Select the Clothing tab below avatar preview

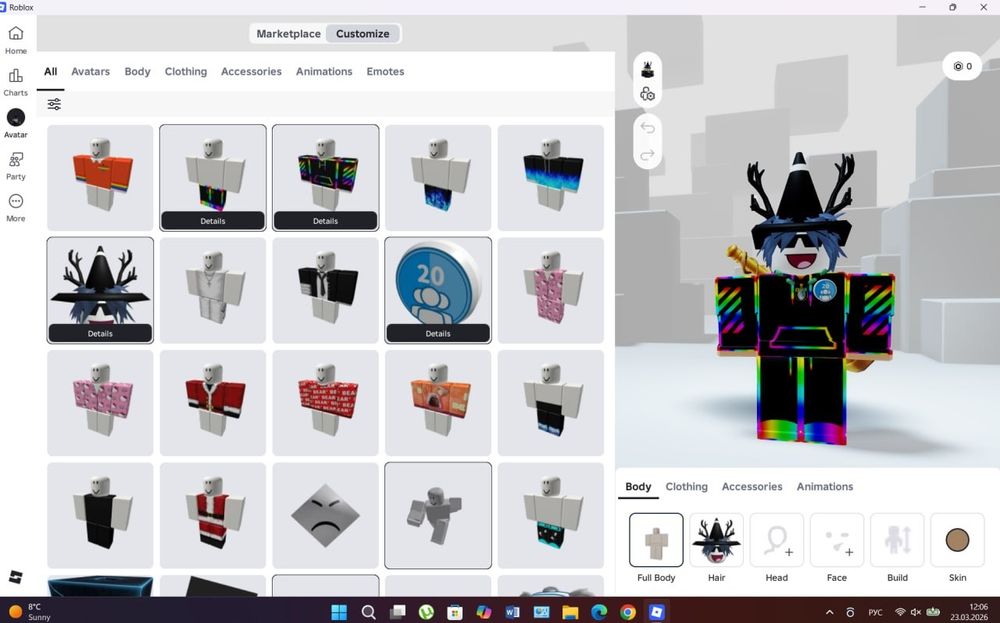click(x=686, y=487)
